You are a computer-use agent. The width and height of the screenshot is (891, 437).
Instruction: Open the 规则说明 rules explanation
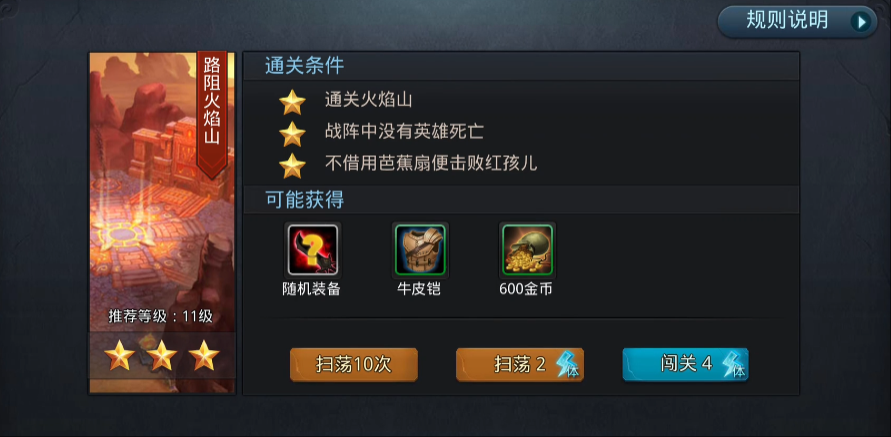tap(797, 22)
